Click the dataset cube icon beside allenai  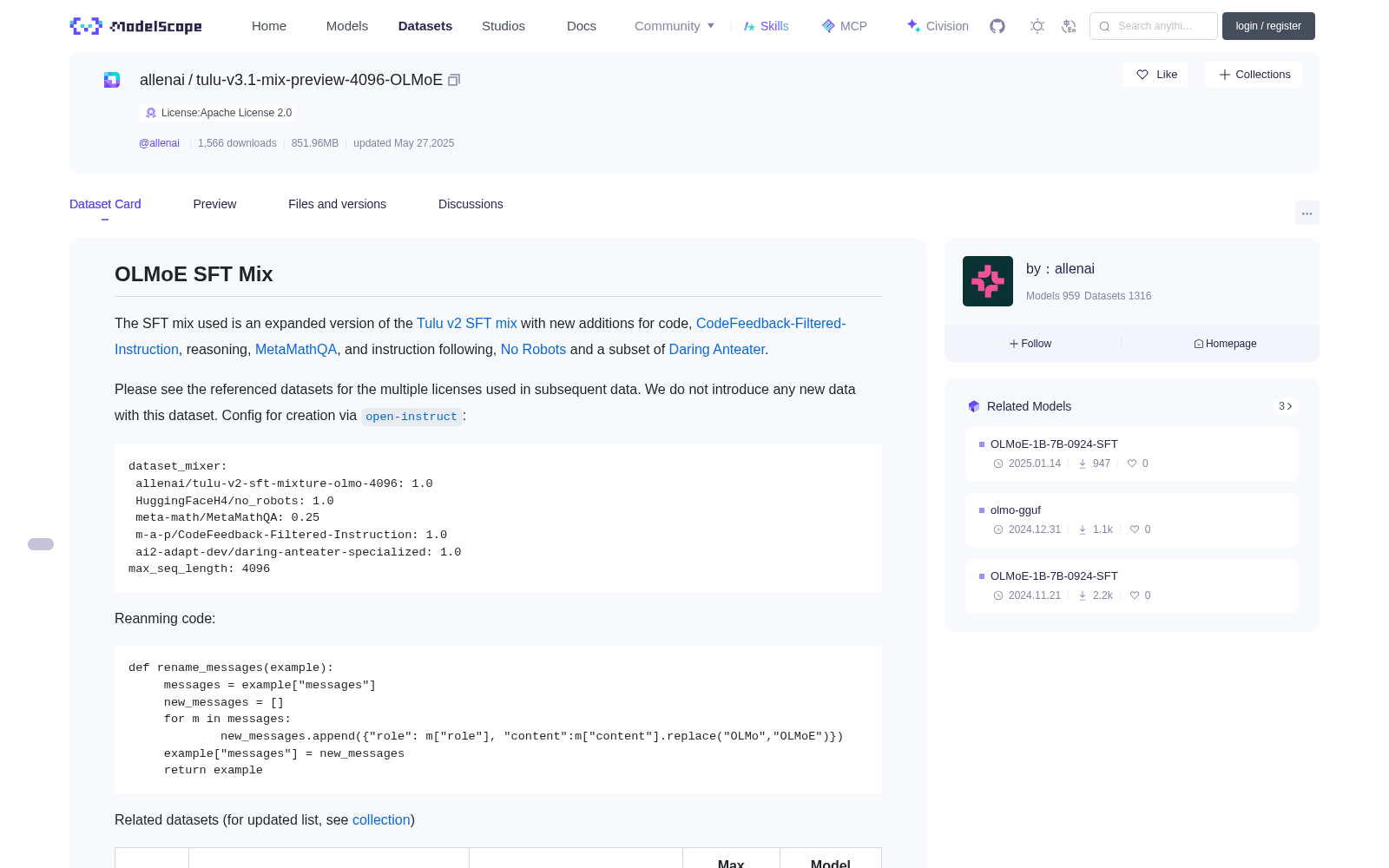[112, 80]
